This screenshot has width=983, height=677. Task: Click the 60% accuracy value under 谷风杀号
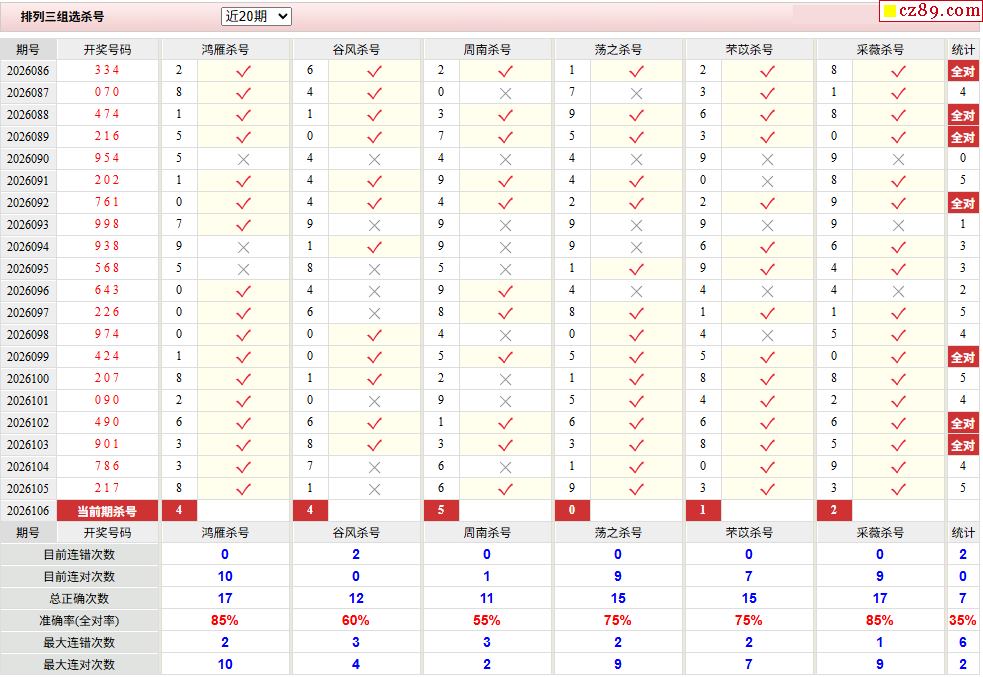coord(356,620)
